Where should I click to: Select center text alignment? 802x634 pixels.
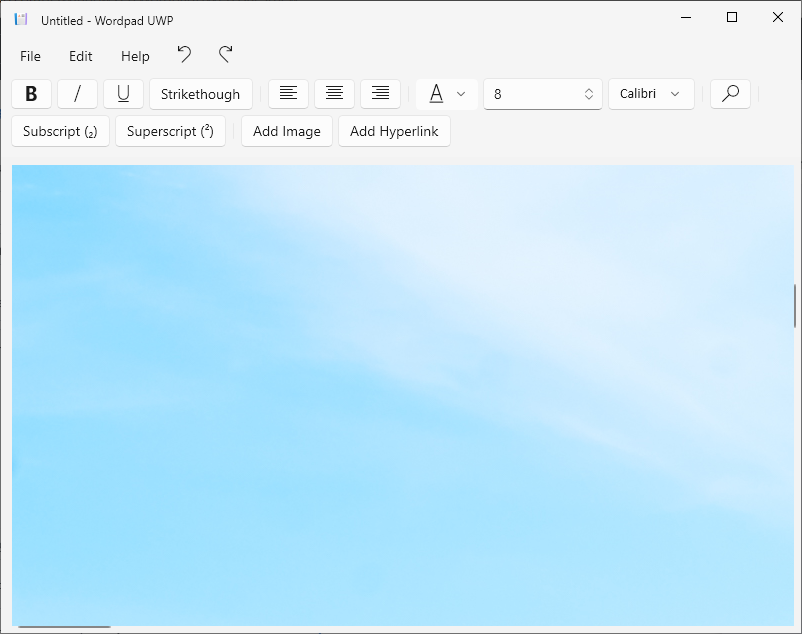(334, 93)
